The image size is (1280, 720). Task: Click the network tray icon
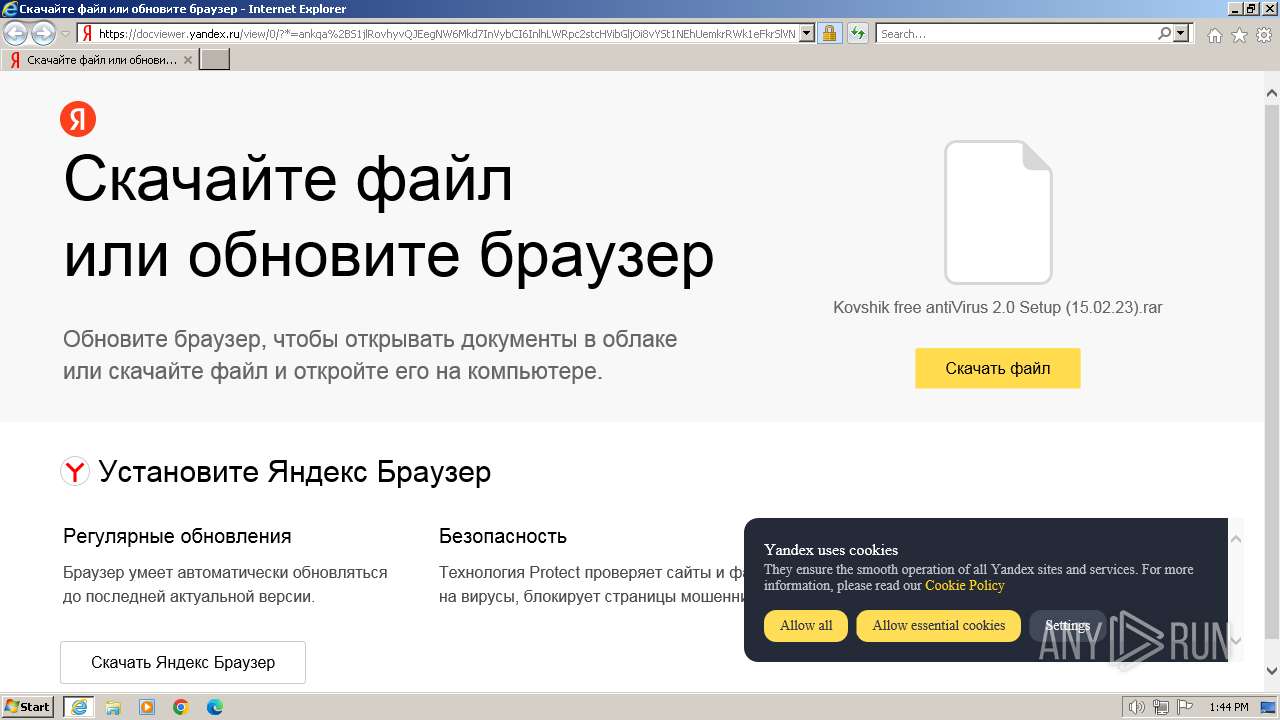[x=1161, y=707]
